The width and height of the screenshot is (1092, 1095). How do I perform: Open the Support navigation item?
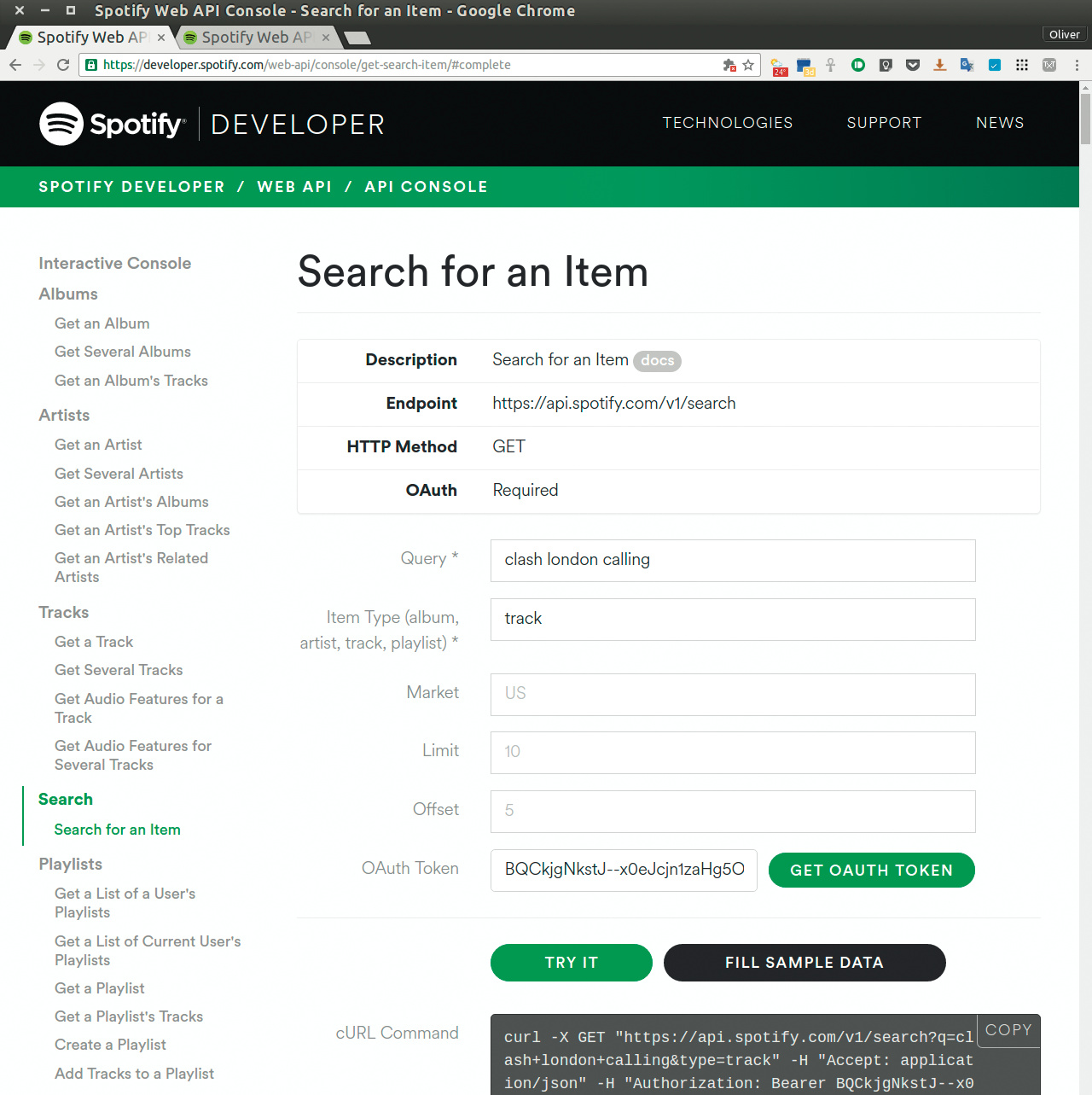[x=884, y=123]
